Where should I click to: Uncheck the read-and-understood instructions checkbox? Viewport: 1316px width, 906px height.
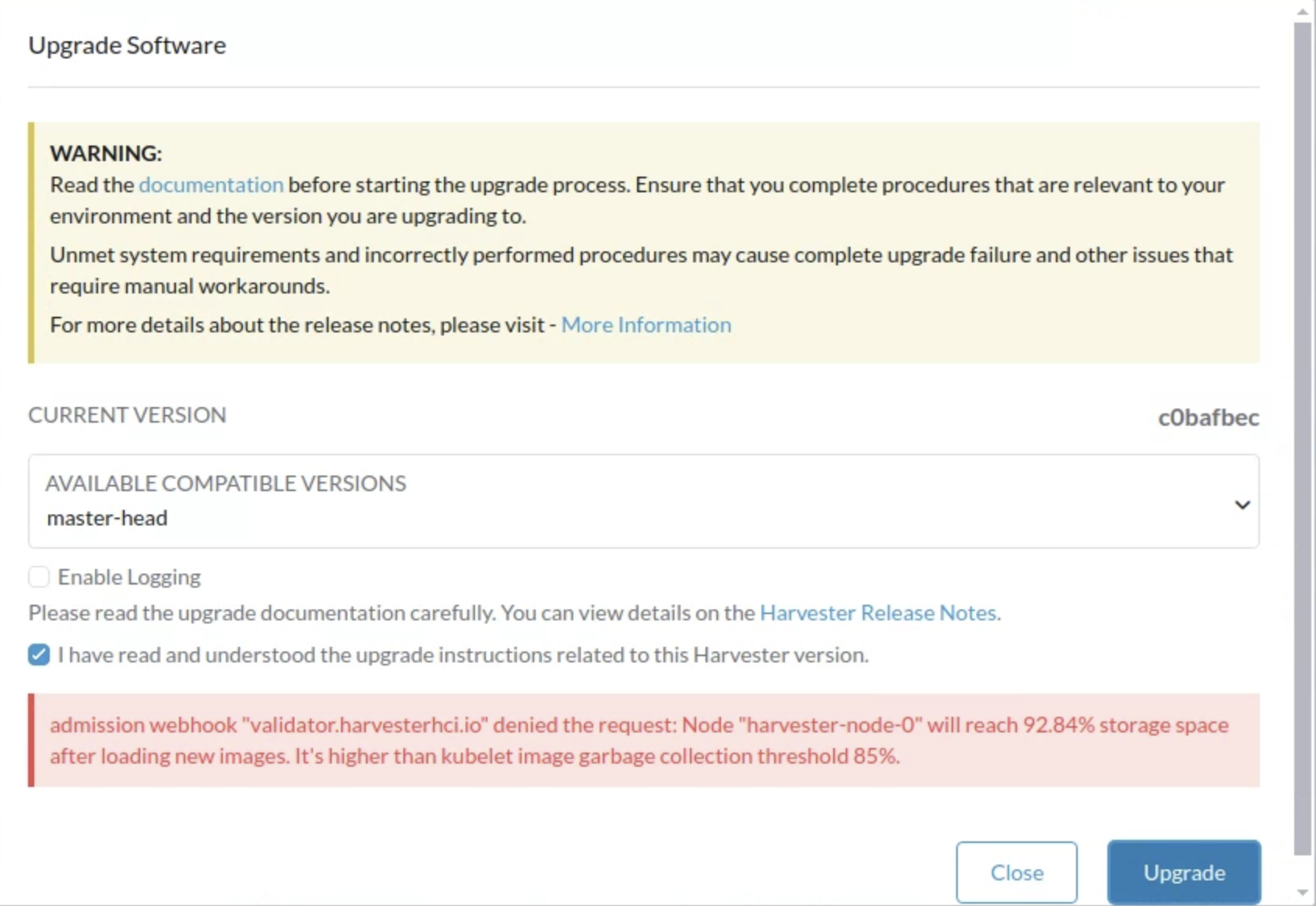[39, 655]
